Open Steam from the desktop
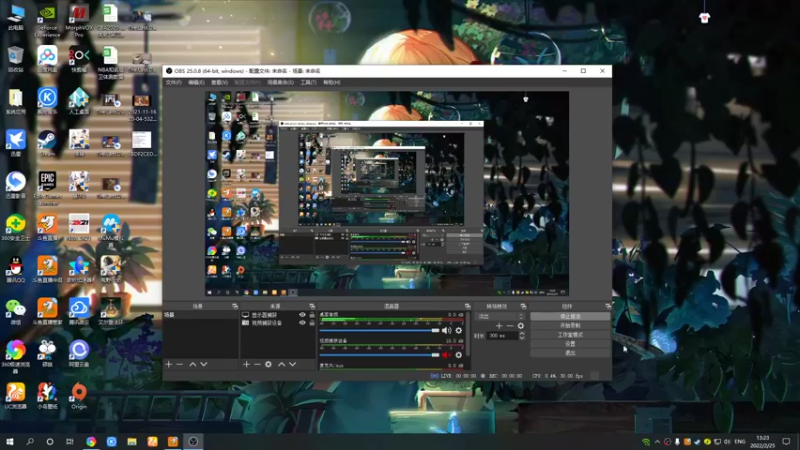This screenshot has height=450, width=800. (x=47, y=143)
